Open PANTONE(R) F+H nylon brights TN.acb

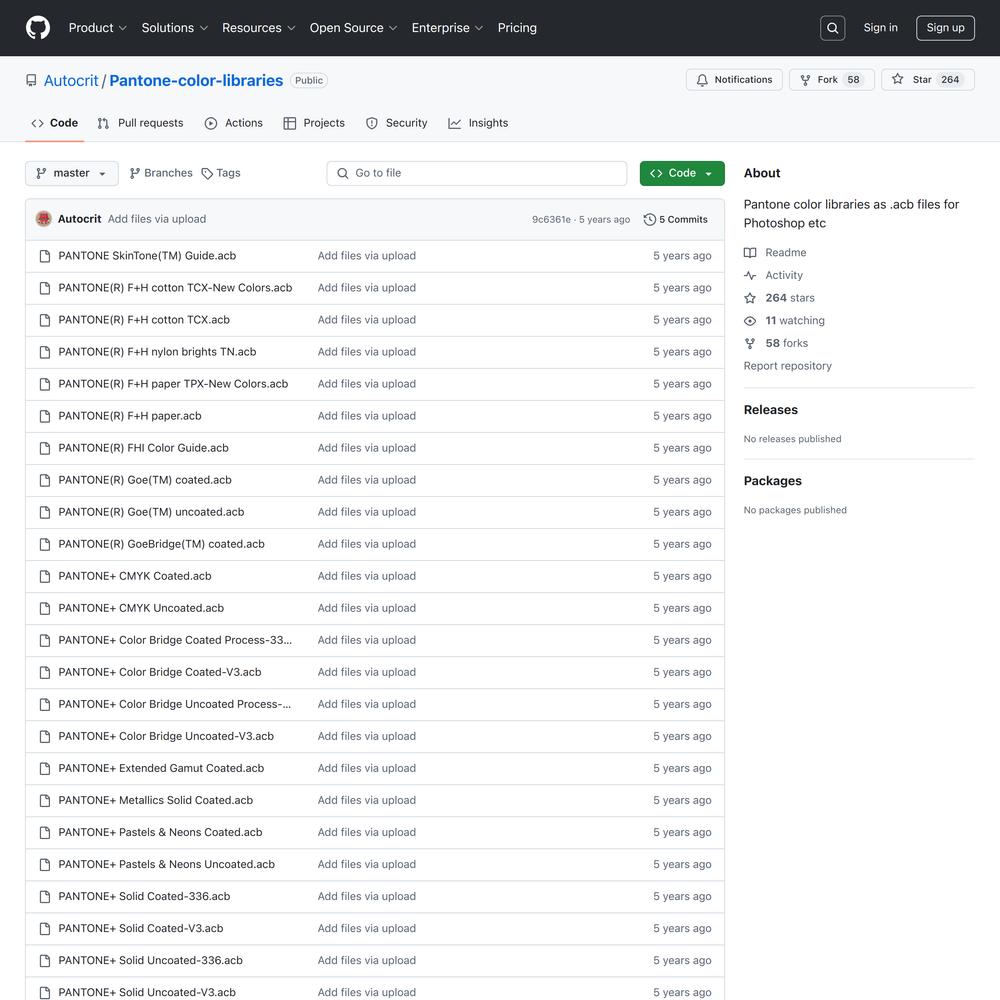click(157, 352)
